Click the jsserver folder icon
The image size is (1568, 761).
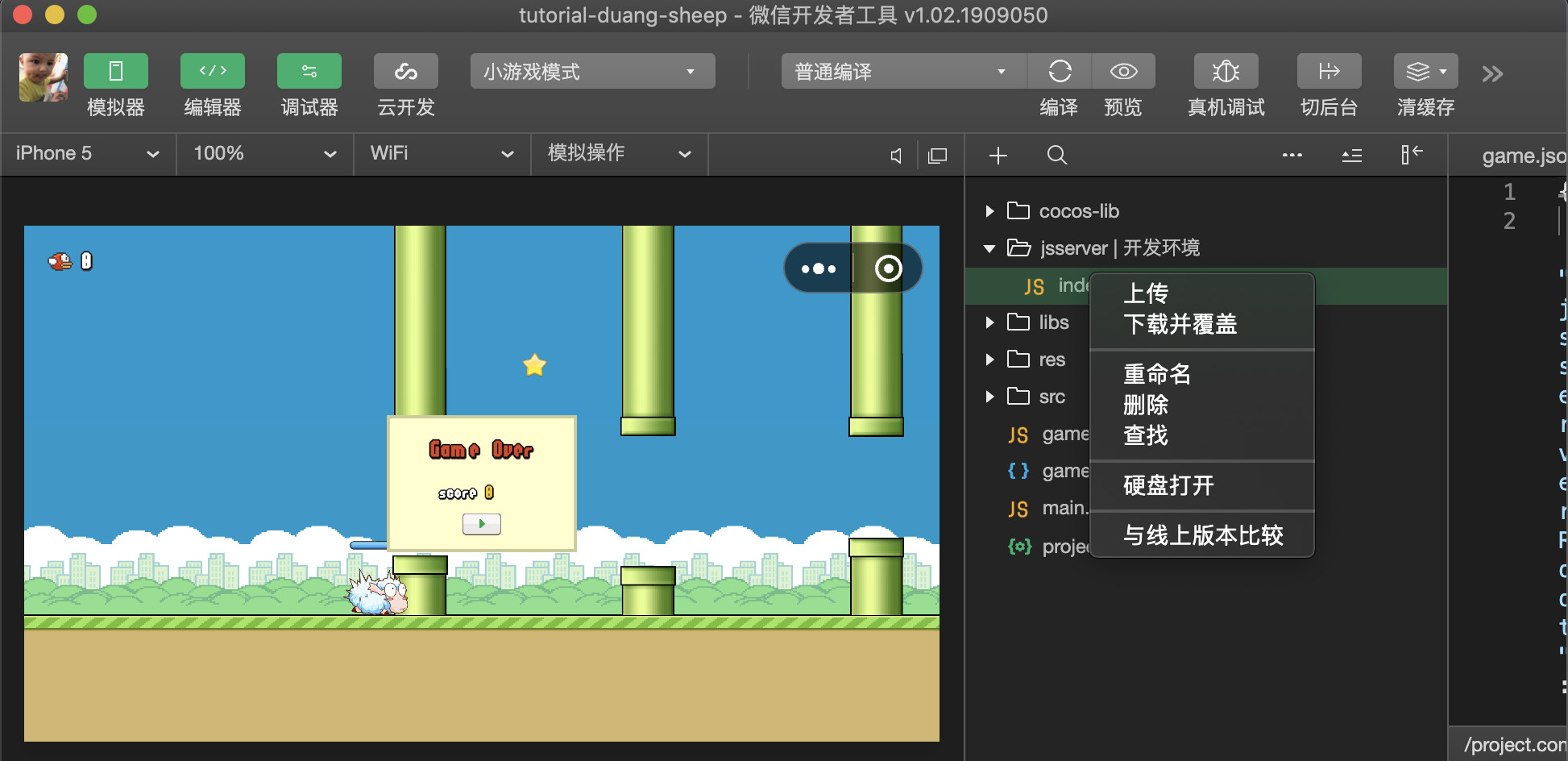[1018, 247]
